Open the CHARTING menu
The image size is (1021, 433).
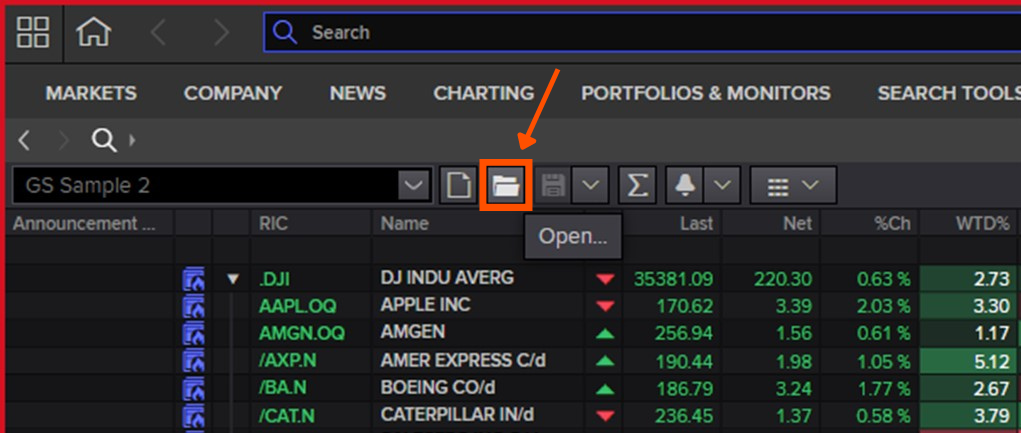(x=483, y=93)
